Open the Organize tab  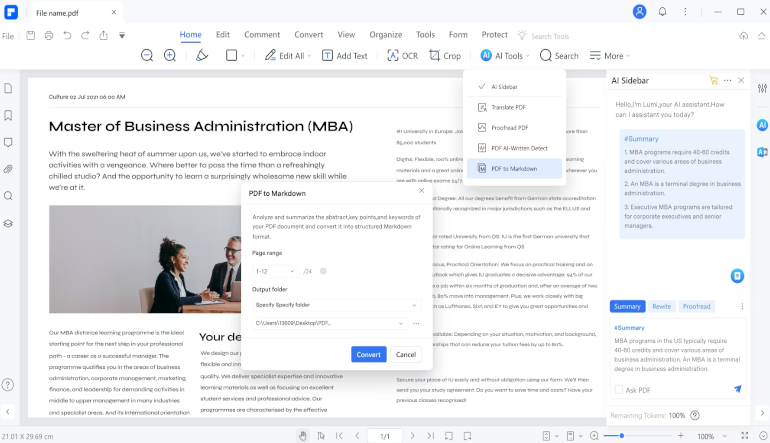(386, 34)
